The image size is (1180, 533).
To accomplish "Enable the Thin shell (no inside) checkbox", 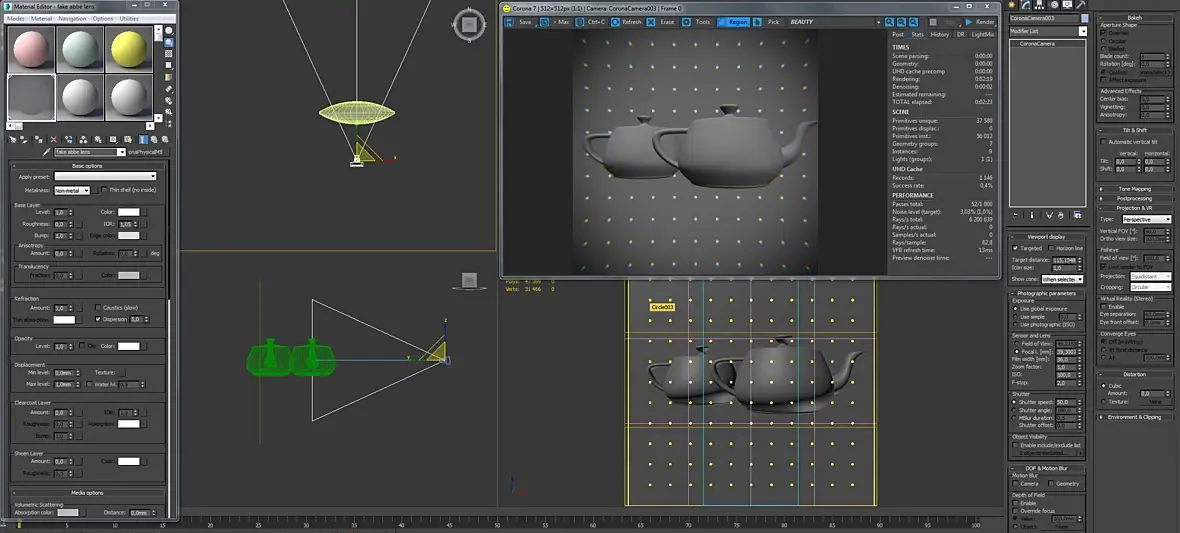I will click(x=103, y=190).
